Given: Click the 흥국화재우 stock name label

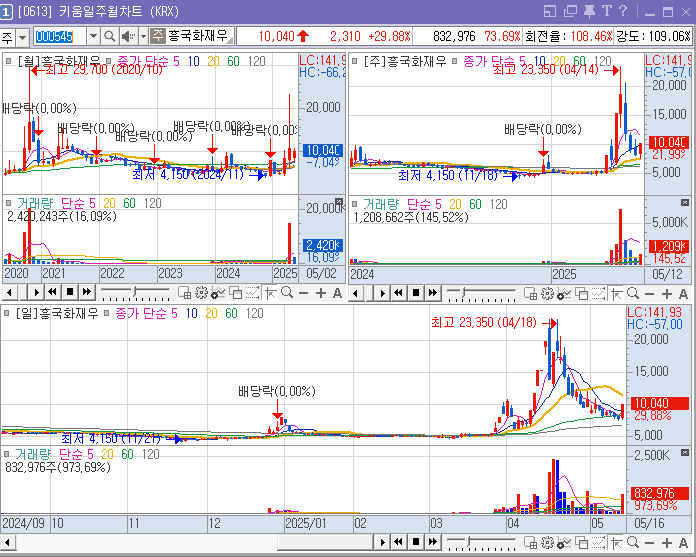Looking at the screenshot, I should tap(198, 36).
